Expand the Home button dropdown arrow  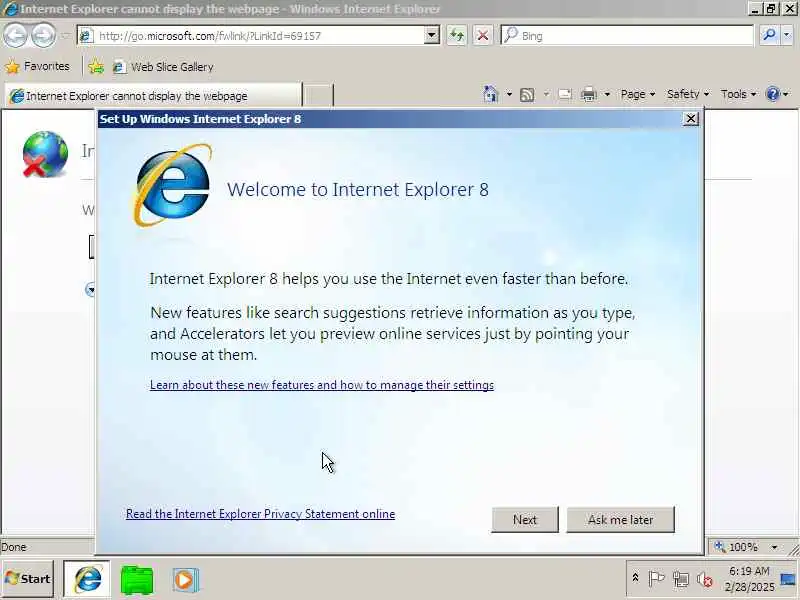(x=509, y=94)
